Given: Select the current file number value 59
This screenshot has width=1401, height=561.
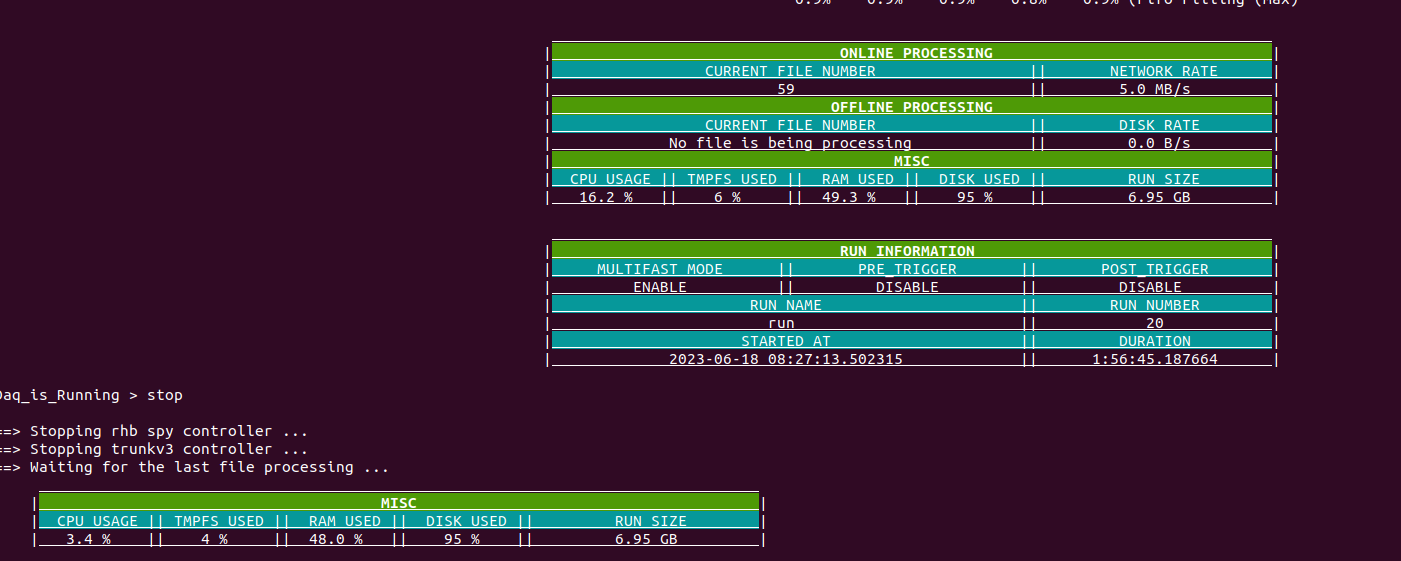Looking at the screenshot, I should 786,89.
